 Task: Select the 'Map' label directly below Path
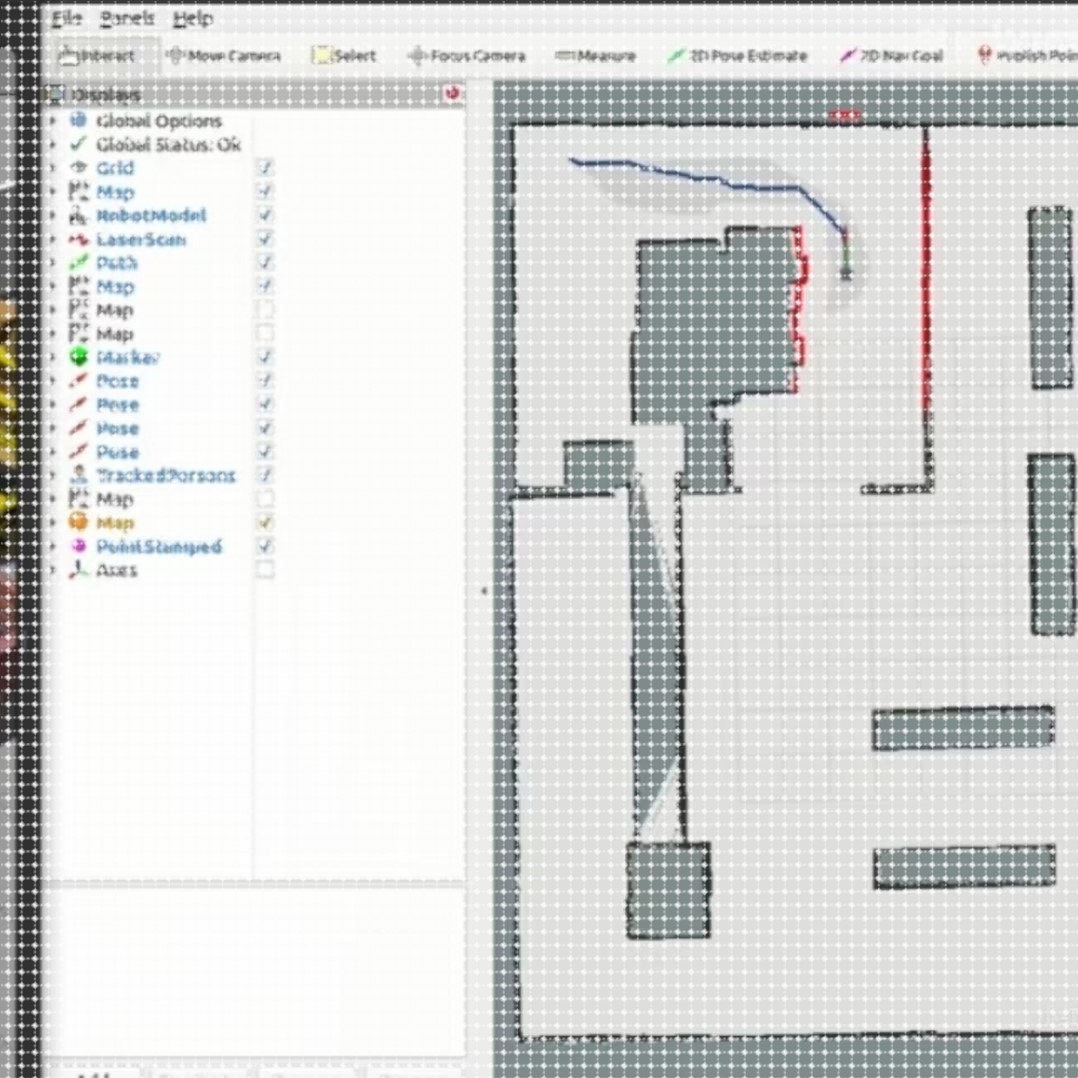click(x=115, y=287)
